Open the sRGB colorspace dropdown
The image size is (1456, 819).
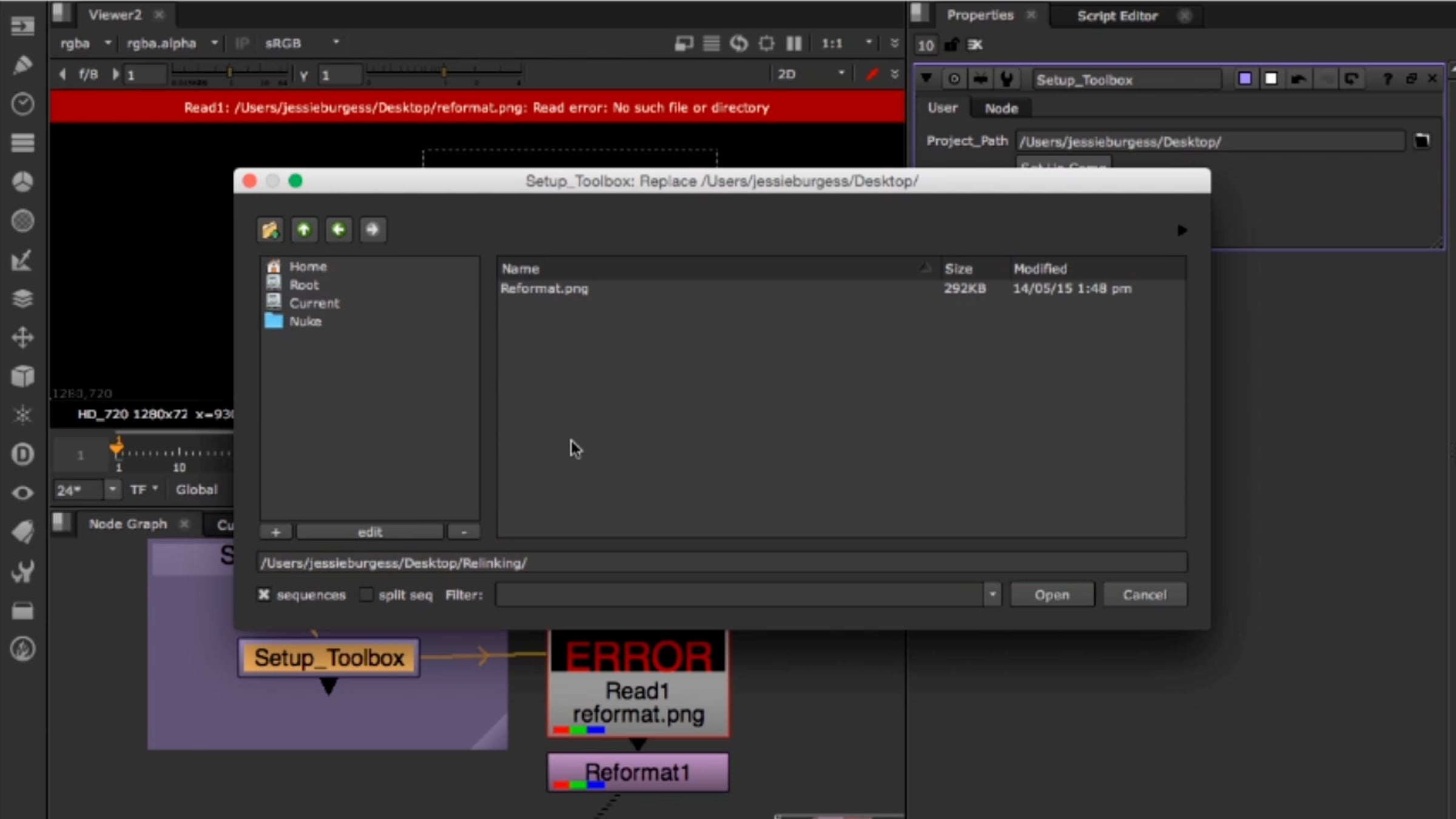[302, 44]
